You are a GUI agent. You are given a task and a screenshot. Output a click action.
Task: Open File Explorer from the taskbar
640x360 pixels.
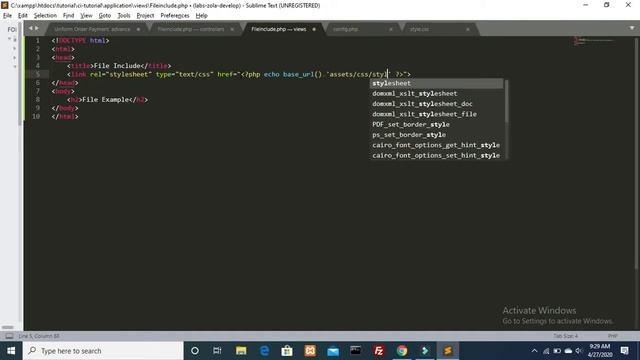point(241,351)
